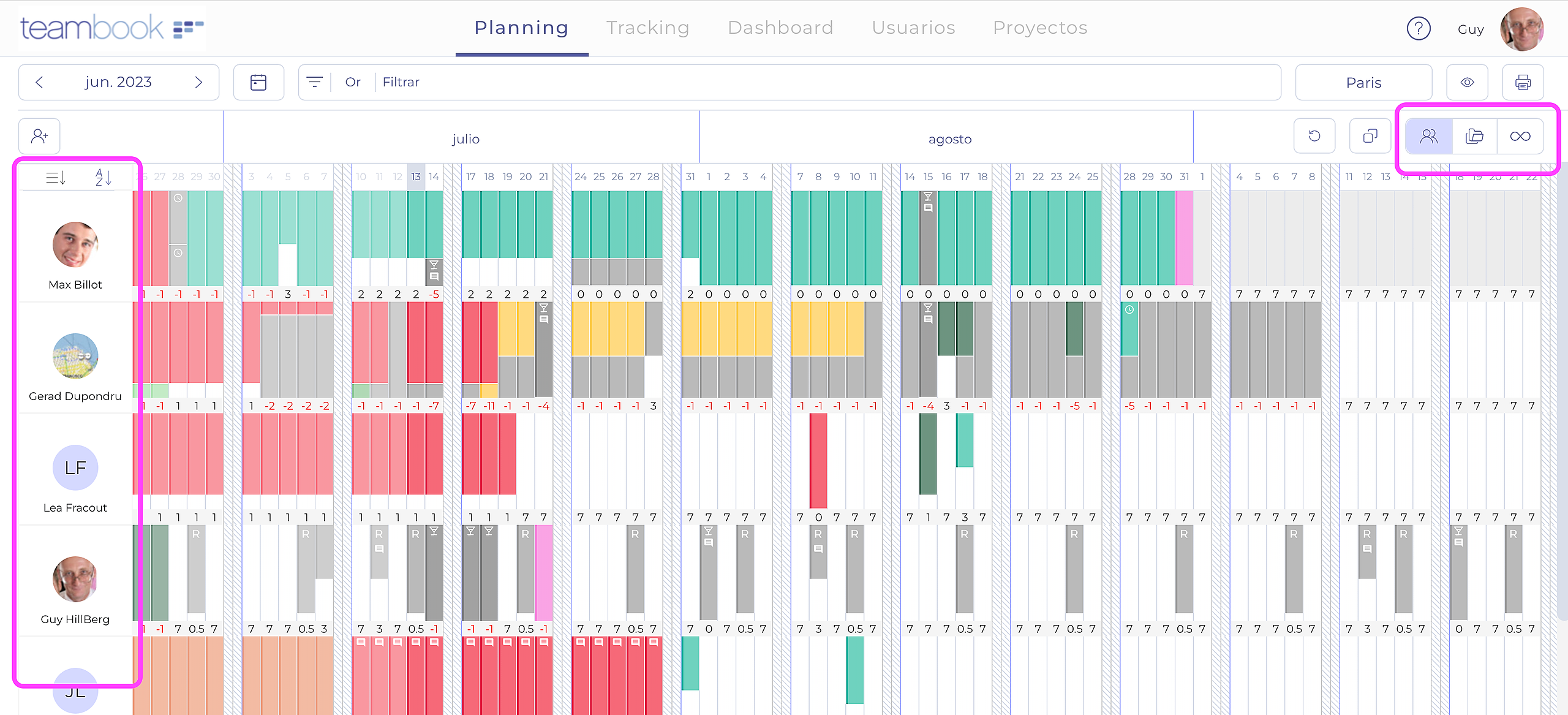
Task: Add a new user with the add-user icon
Action: pos(39,136)
